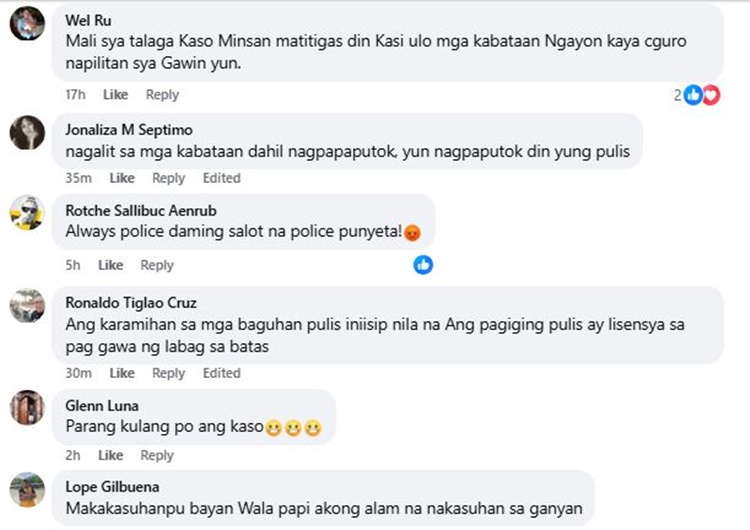Click Rotche Sallibuc Aenrub's avatar
Image resolution: width=750 pixels, height=530 pixels.
coord(27,213)
